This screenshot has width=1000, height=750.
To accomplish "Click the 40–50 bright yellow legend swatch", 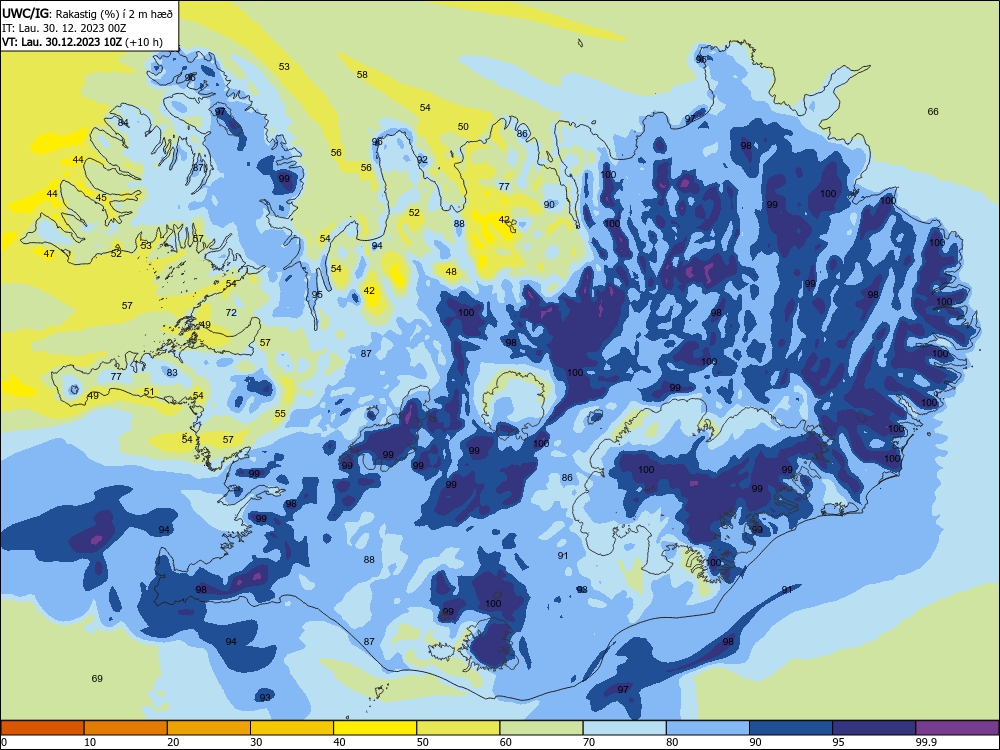I will [375, 728].
